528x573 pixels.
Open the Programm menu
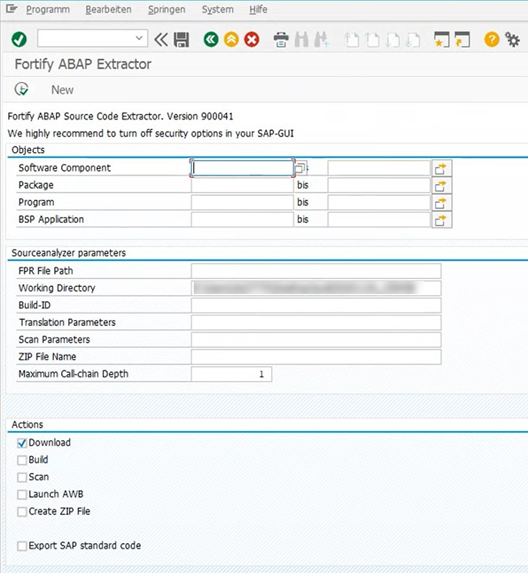pyautogui.click(x=48, y=10)
